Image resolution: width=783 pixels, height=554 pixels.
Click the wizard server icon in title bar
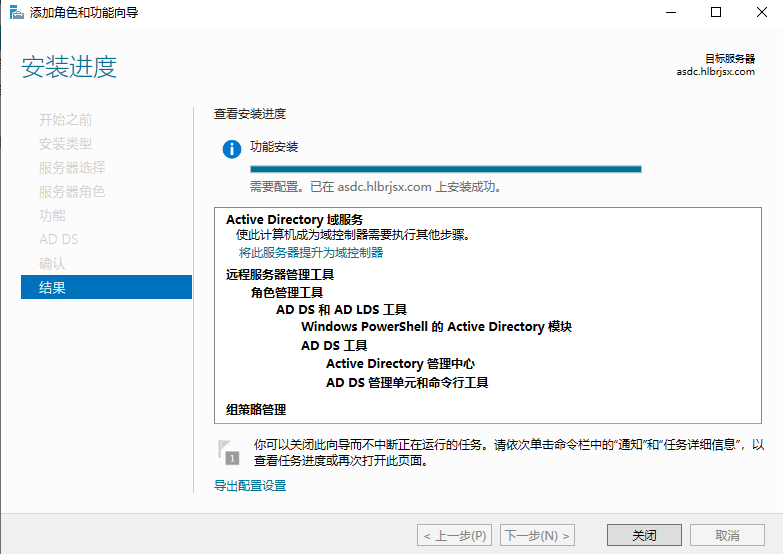point(15,13)
